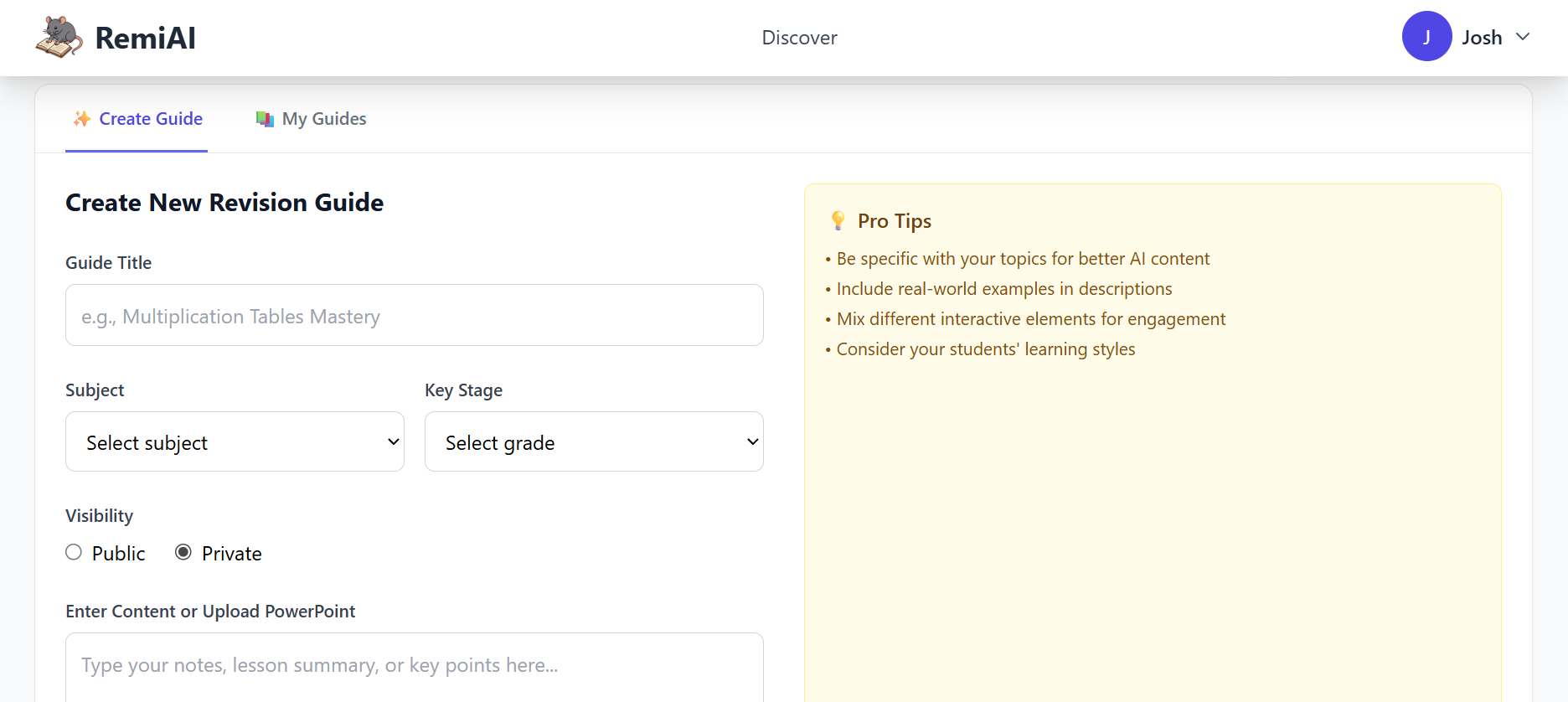Image resolution: width=1568 pixels, height=702 pixels.
Task: Click the Private label text option
Action: pyautogui.click(x=231, y=554)
